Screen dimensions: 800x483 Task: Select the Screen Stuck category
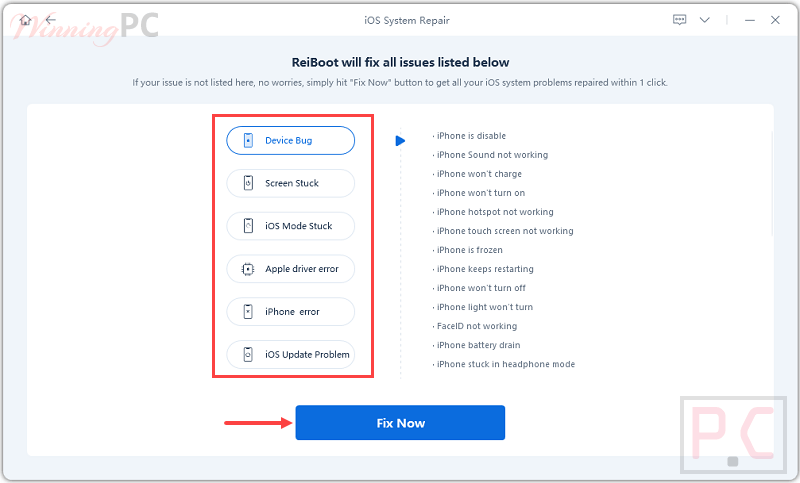coord(291,184)
